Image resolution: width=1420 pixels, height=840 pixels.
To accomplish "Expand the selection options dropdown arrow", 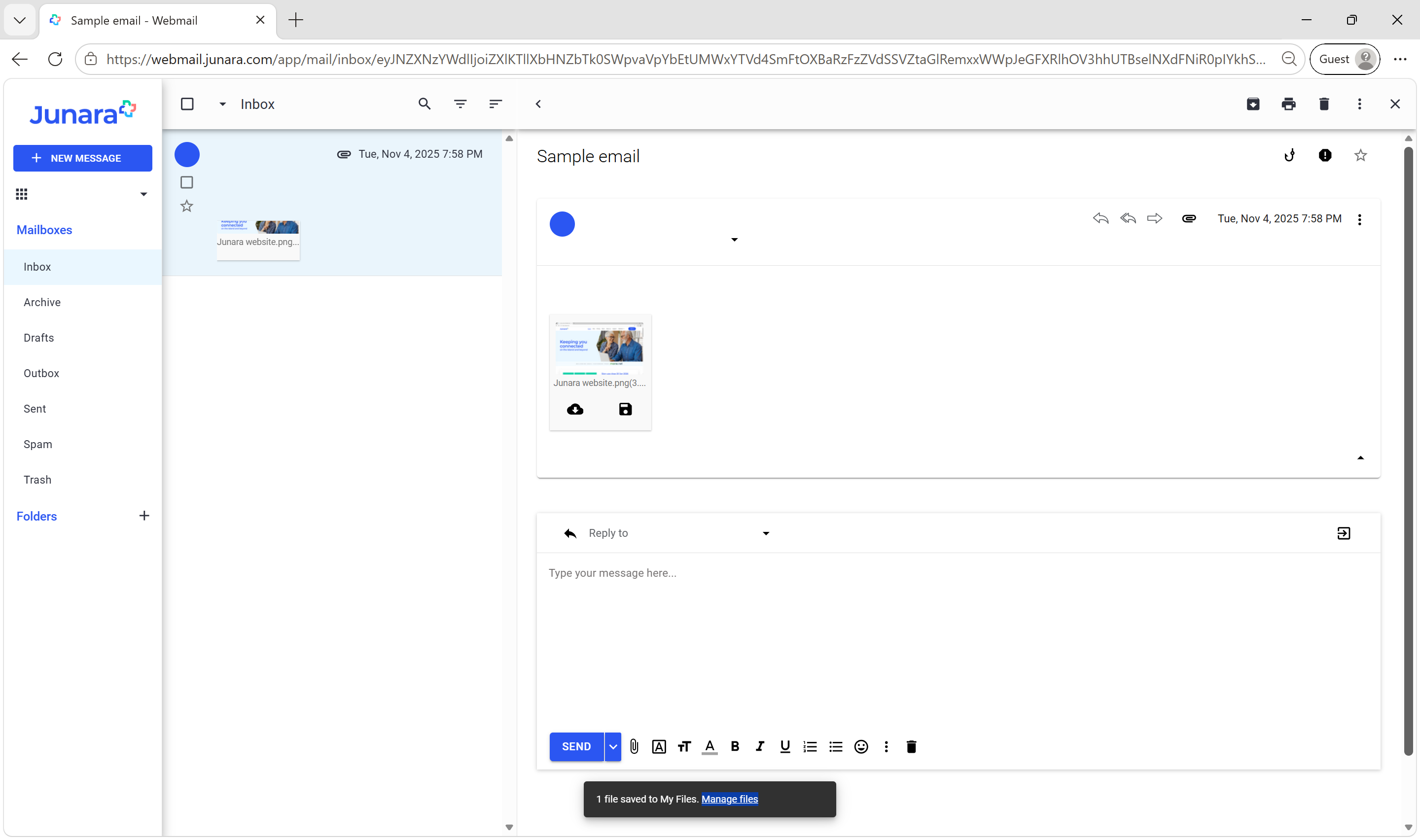I will coord(222,104).
